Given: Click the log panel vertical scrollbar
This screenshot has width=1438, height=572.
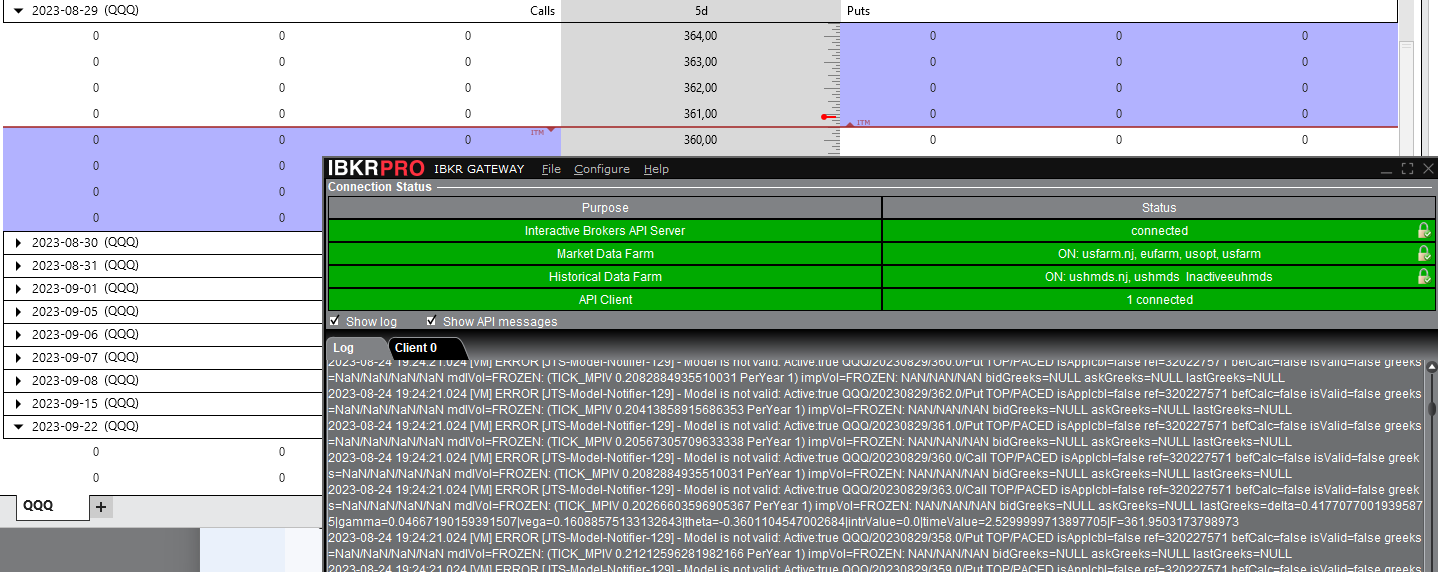Looking at the screenshot, I should [1431, 466].
